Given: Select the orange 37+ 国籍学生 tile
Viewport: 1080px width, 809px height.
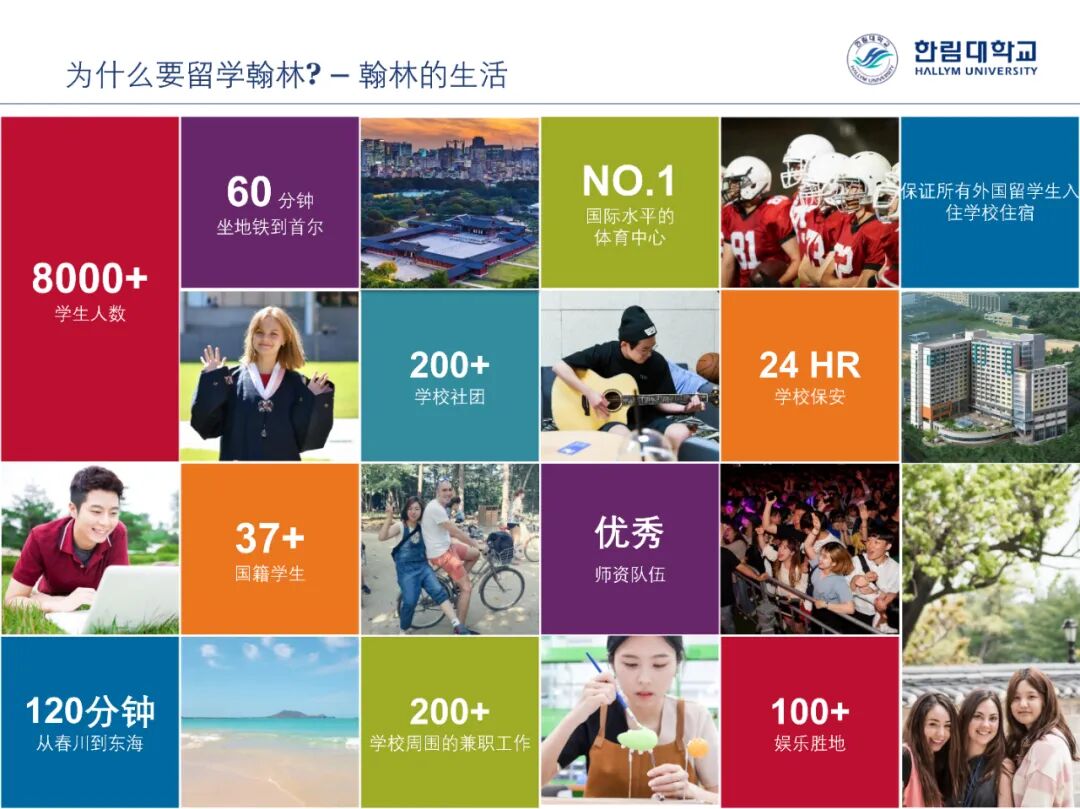Looking at the screenshot, I should pos(269,549).
